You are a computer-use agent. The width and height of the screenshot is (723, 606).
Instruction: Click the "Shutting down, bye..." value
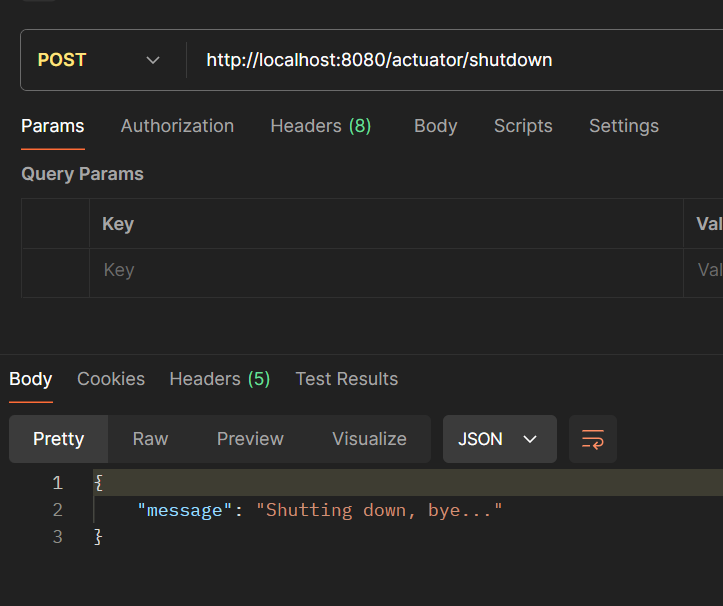pos(379,511)
